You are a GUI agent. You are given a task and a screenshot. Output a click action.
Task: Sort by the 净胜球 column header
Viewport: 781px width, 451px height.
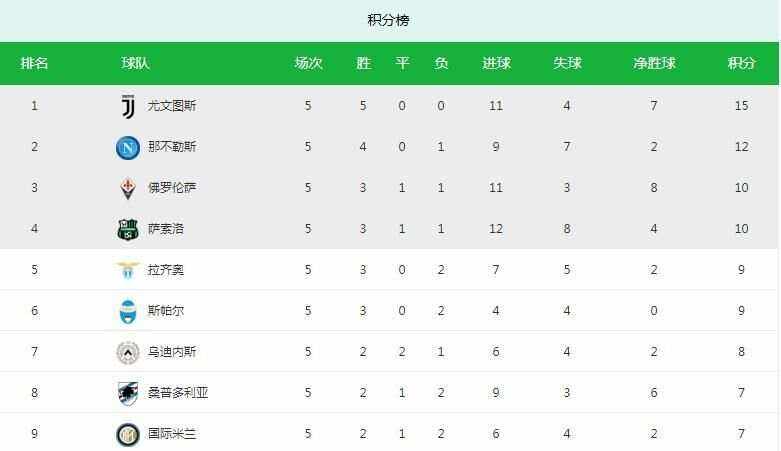tap(654, 63)
